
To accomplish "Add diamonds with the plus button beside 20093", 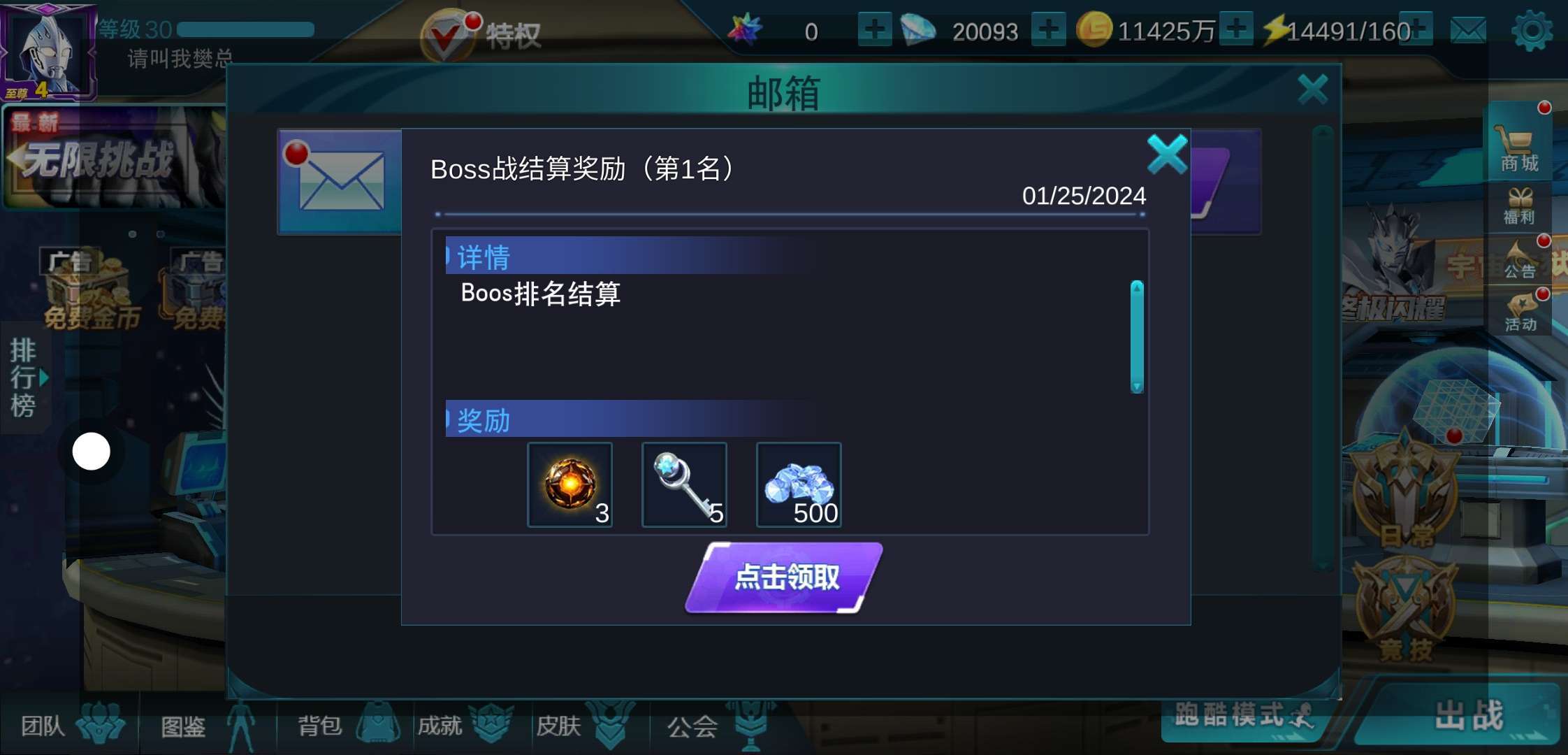I will pos(1048,30).
